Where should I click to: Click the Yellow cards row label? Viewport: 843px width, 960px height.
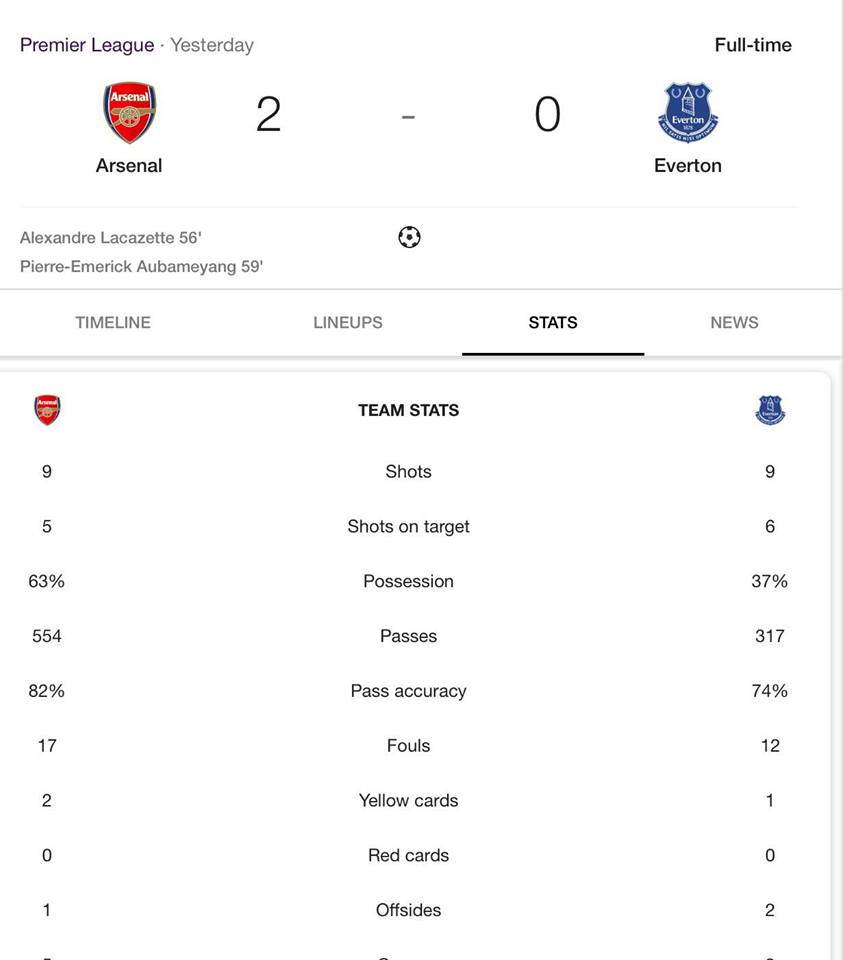[408, 800]
